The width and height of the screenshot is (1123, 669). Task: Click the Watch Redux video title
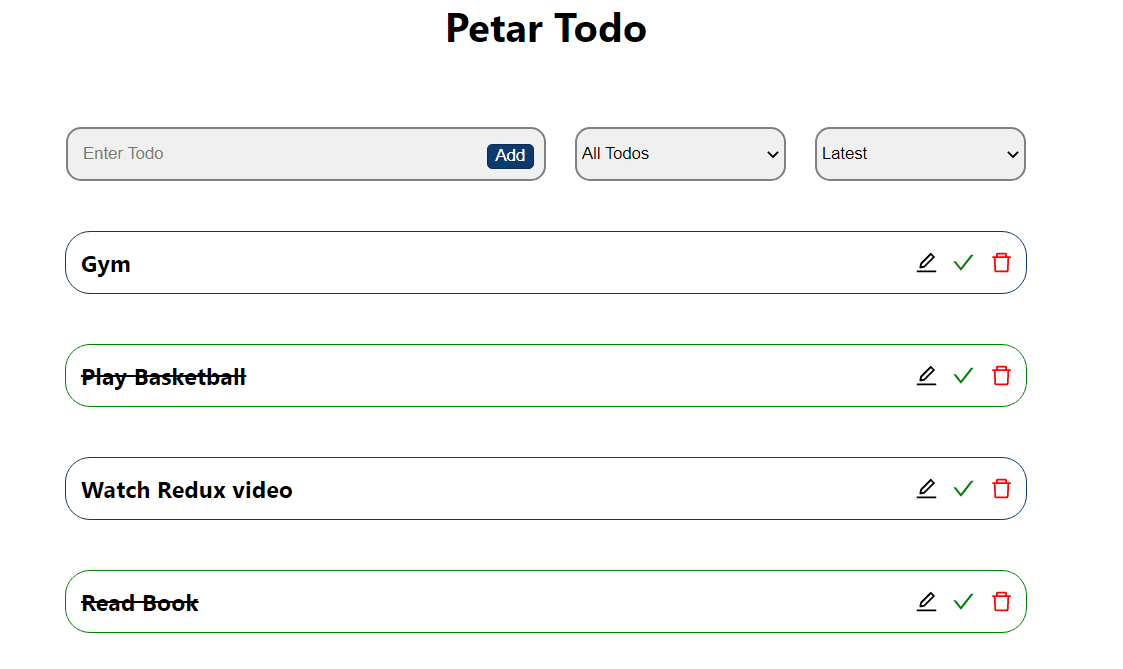tap(187, 490)
